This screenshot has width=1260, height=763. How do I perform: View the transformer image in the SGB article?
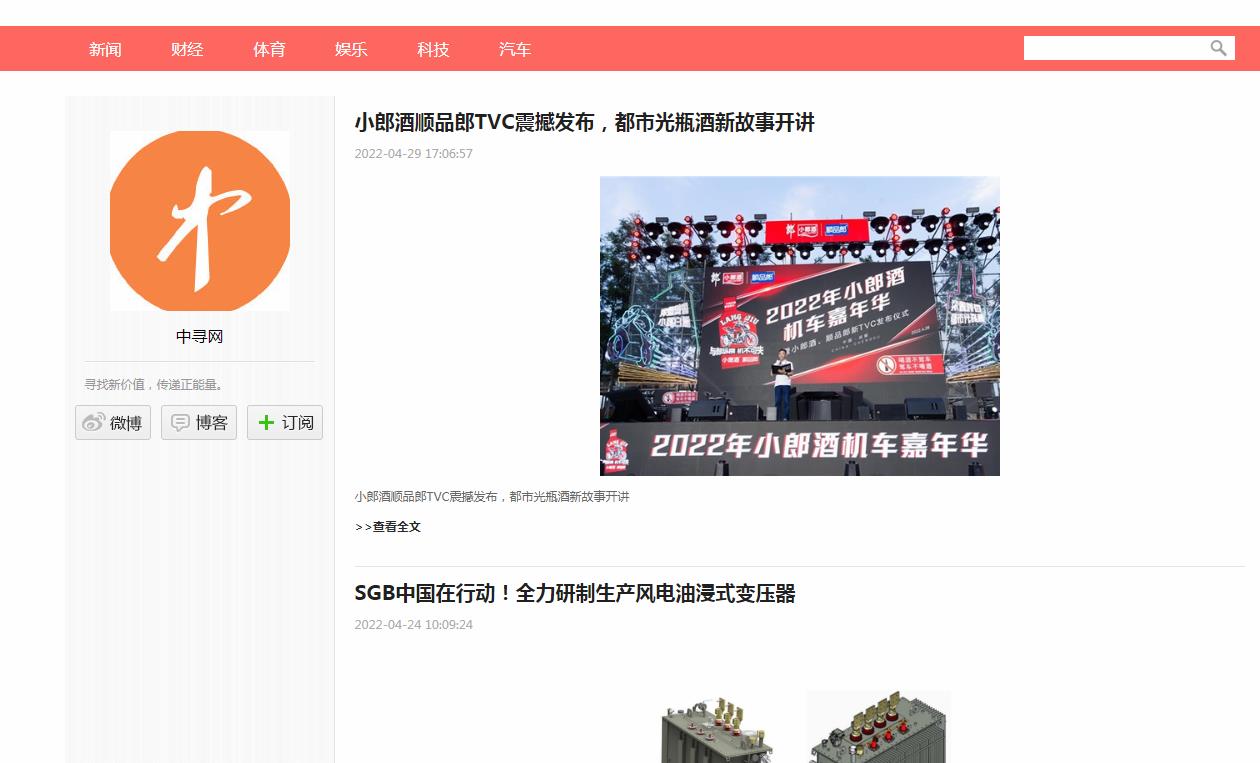805,726
